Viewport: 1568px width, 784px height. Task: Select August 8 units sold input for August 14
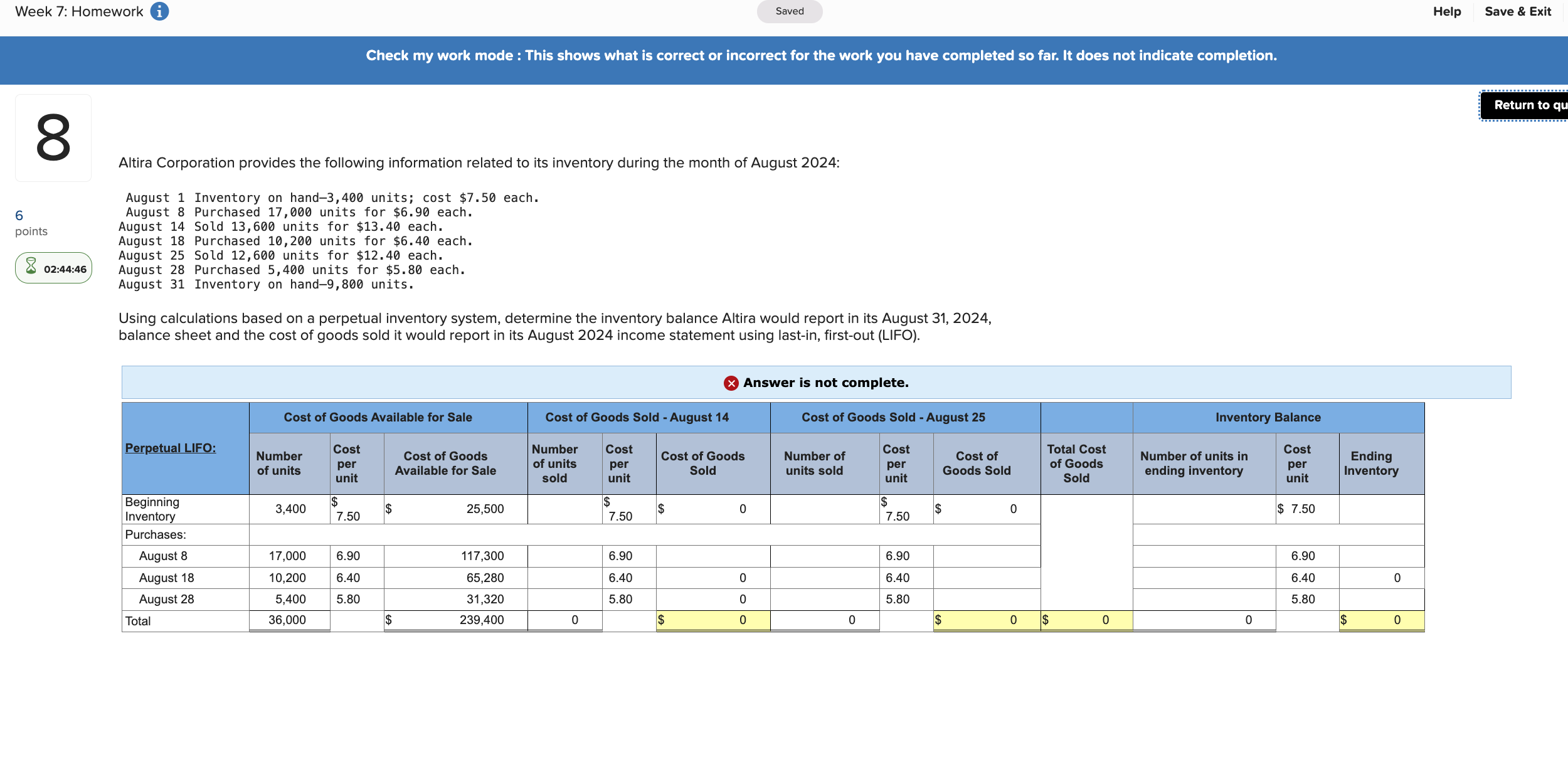[x=564, y=556]
